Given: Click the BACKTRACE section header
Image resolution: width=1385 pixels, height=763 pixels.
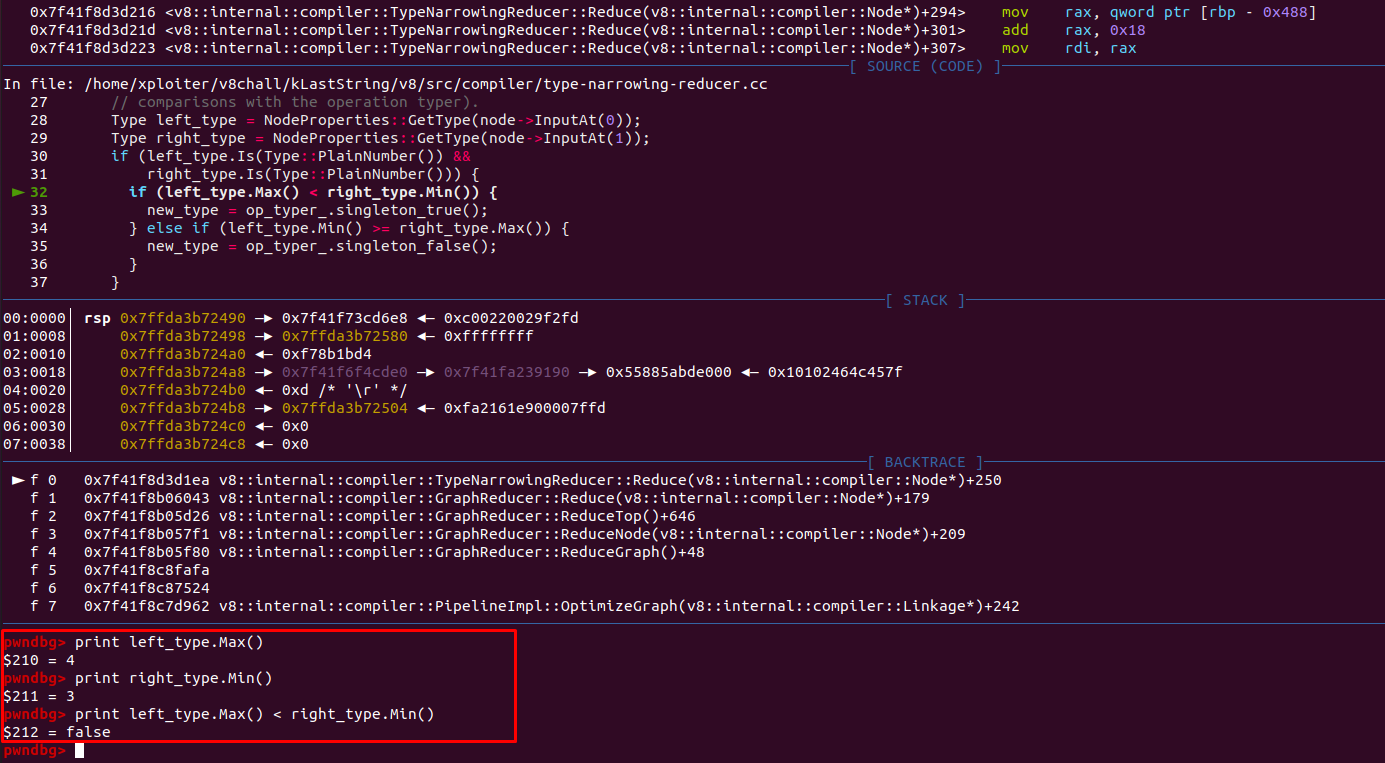Looking at the screenshot, I should pos(925,462).
